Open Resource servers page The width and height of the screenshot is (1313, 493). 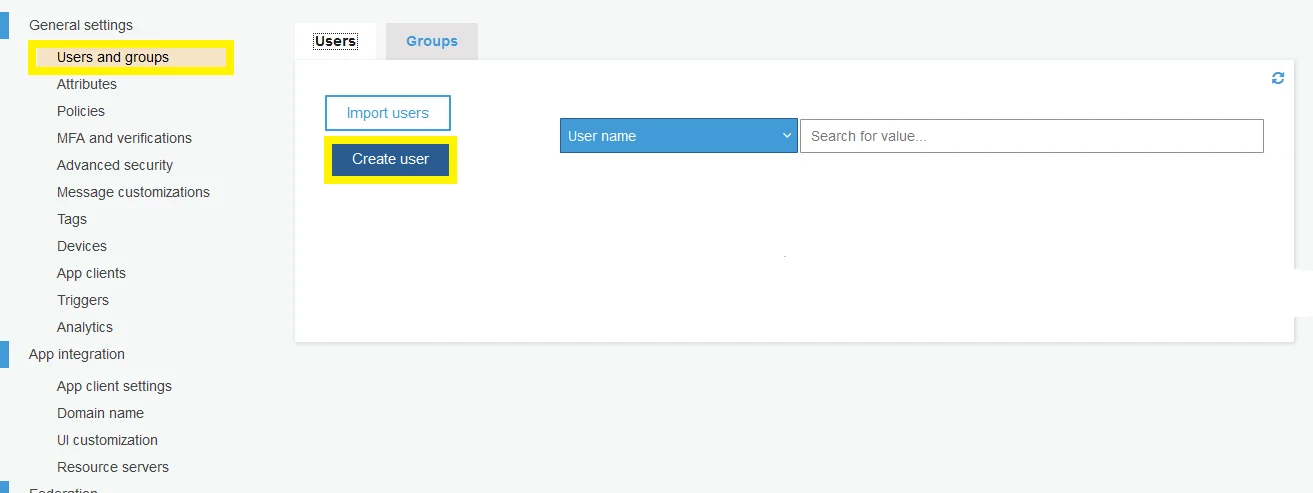coord(113,467)
